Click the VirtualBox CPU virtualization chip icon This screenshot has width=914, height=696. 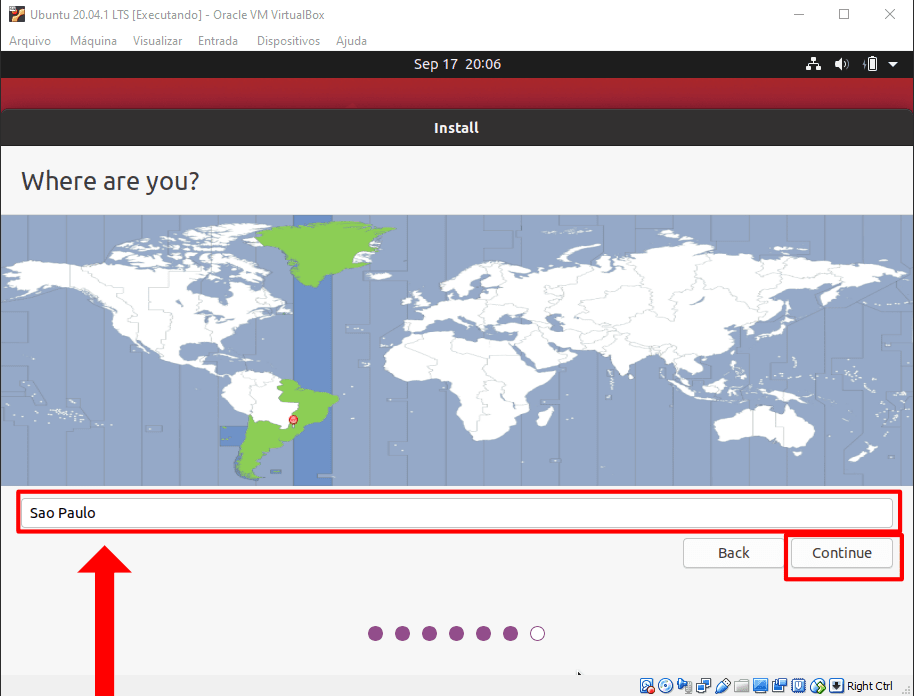coord(799,686)
